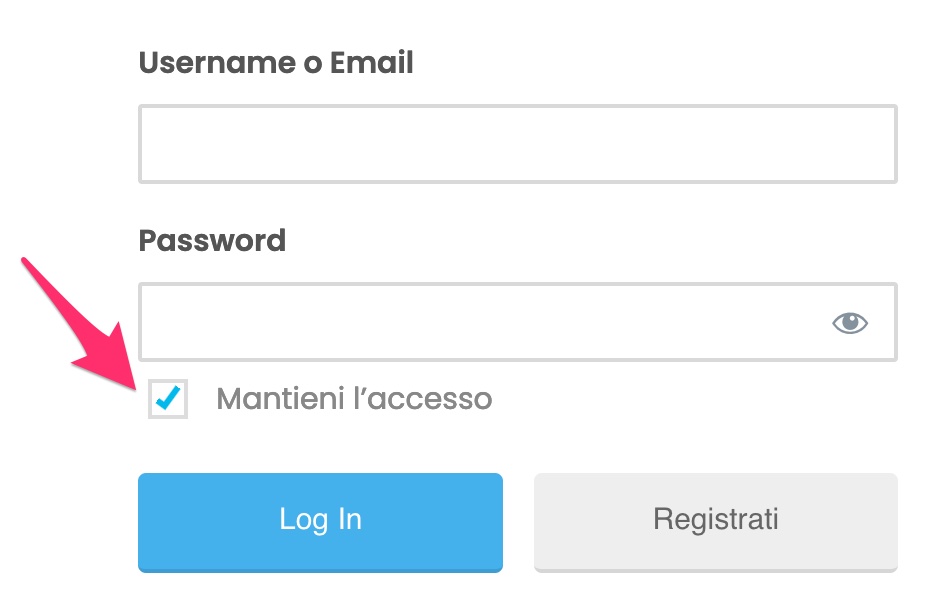Screen dimensions: 932x610
Task: Click the Log In button
Action: point(320,522)
